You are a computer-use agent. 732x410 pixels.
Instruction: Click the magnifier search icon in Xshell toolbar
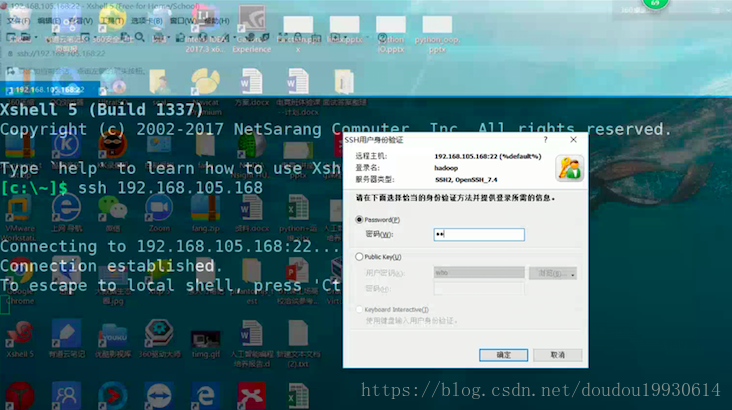139,37
